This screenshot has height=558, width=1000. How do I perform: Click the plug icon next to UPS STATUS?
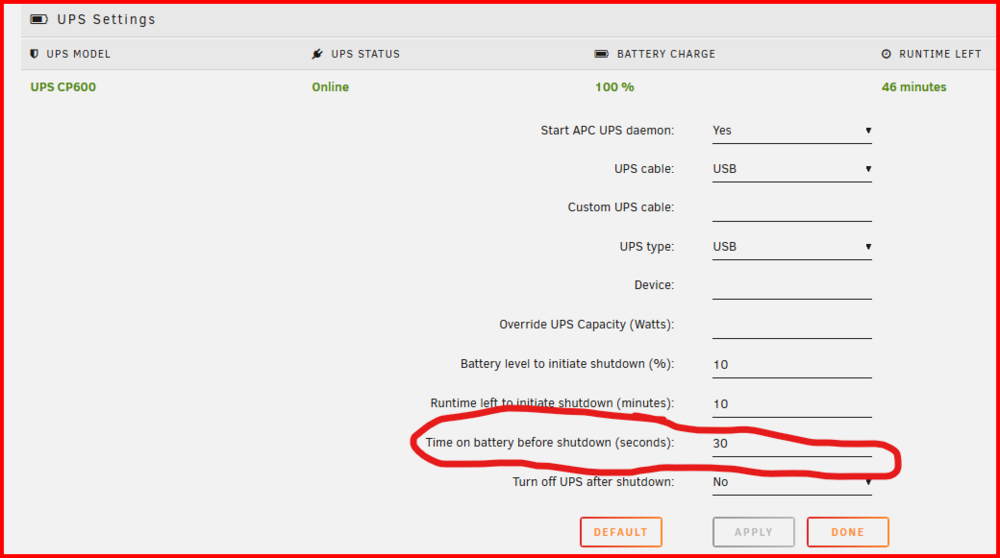pos(317,54)
